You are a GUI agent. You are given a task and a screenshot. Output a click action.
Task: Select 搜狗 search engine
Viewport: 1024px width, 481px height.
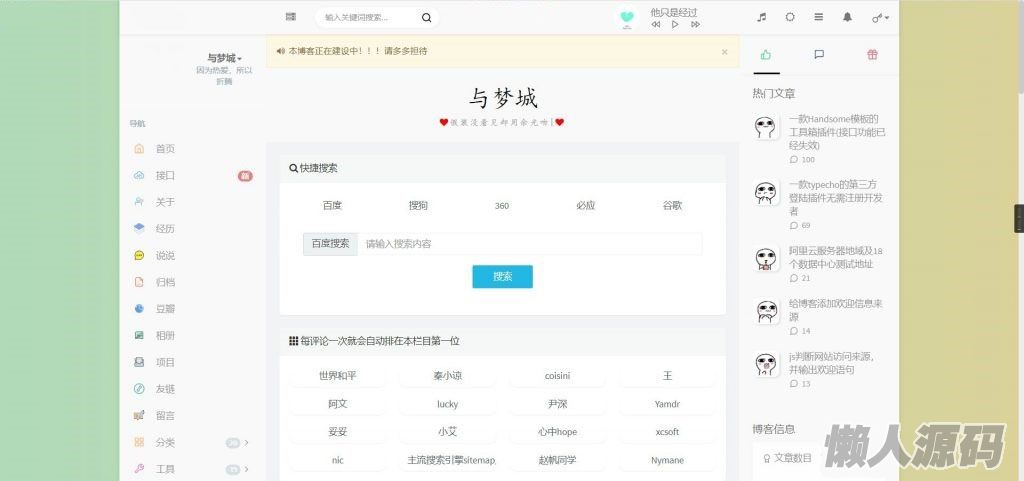pos(418,206)
